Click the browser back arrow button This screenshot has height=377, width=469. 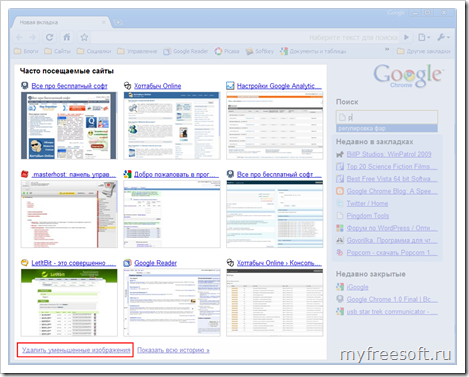tap(19, 37)
